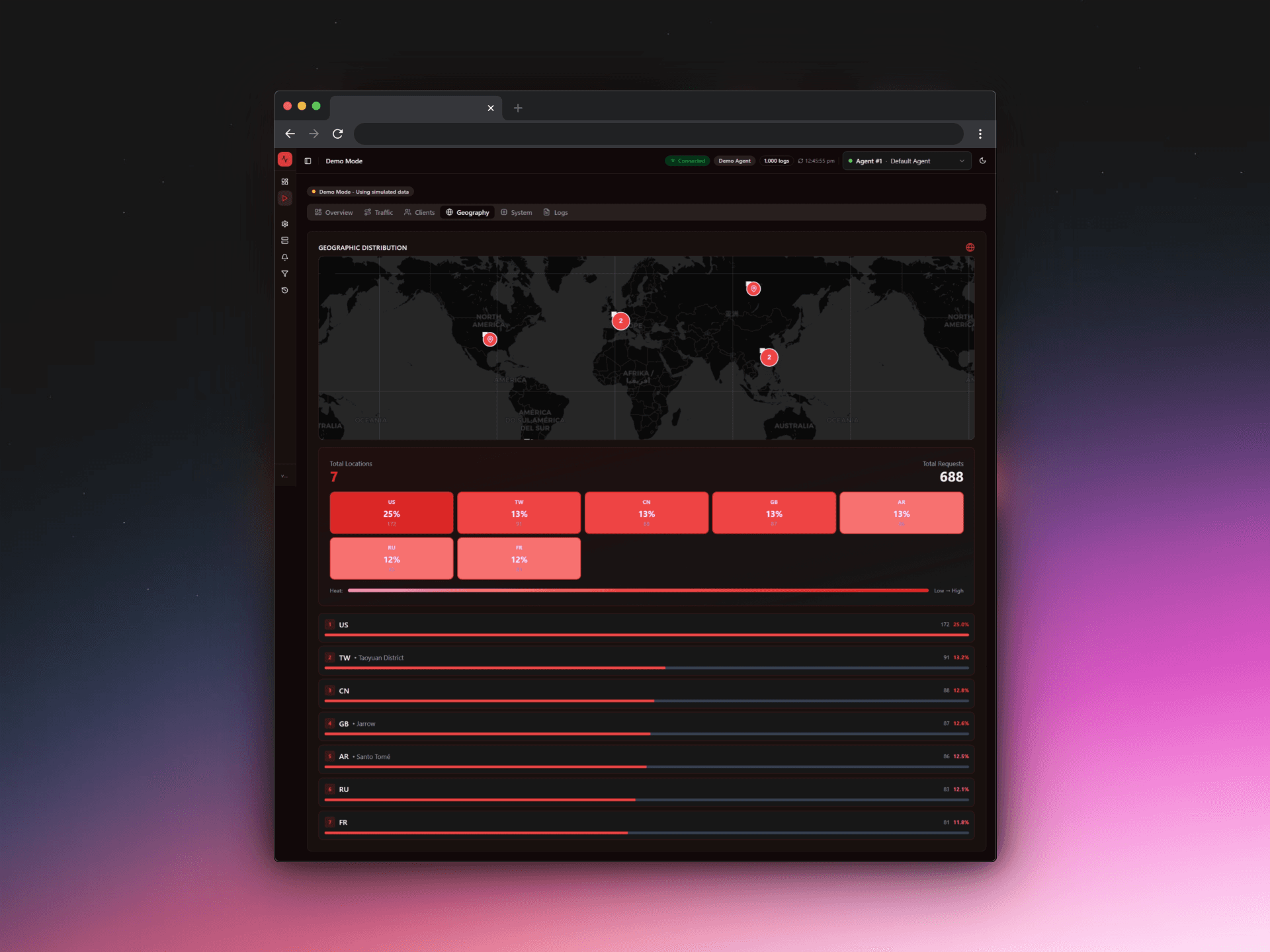The image size is (1270, 952).
Task: Click the red app logo at sidebar top
Action: pos(284,159)
